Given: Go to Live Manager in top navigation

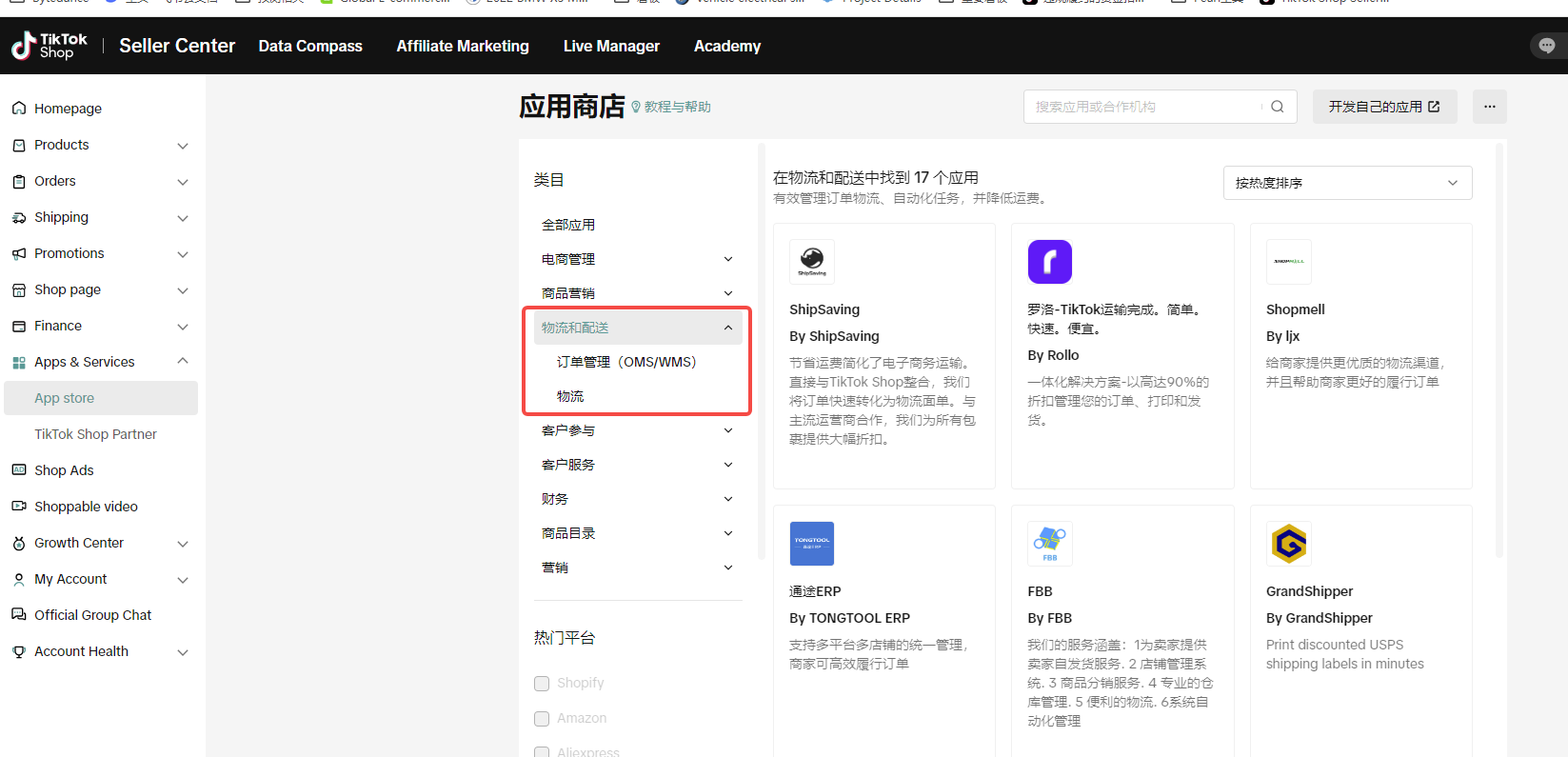Looking at the screenshot, I should [x=611, y=46].
